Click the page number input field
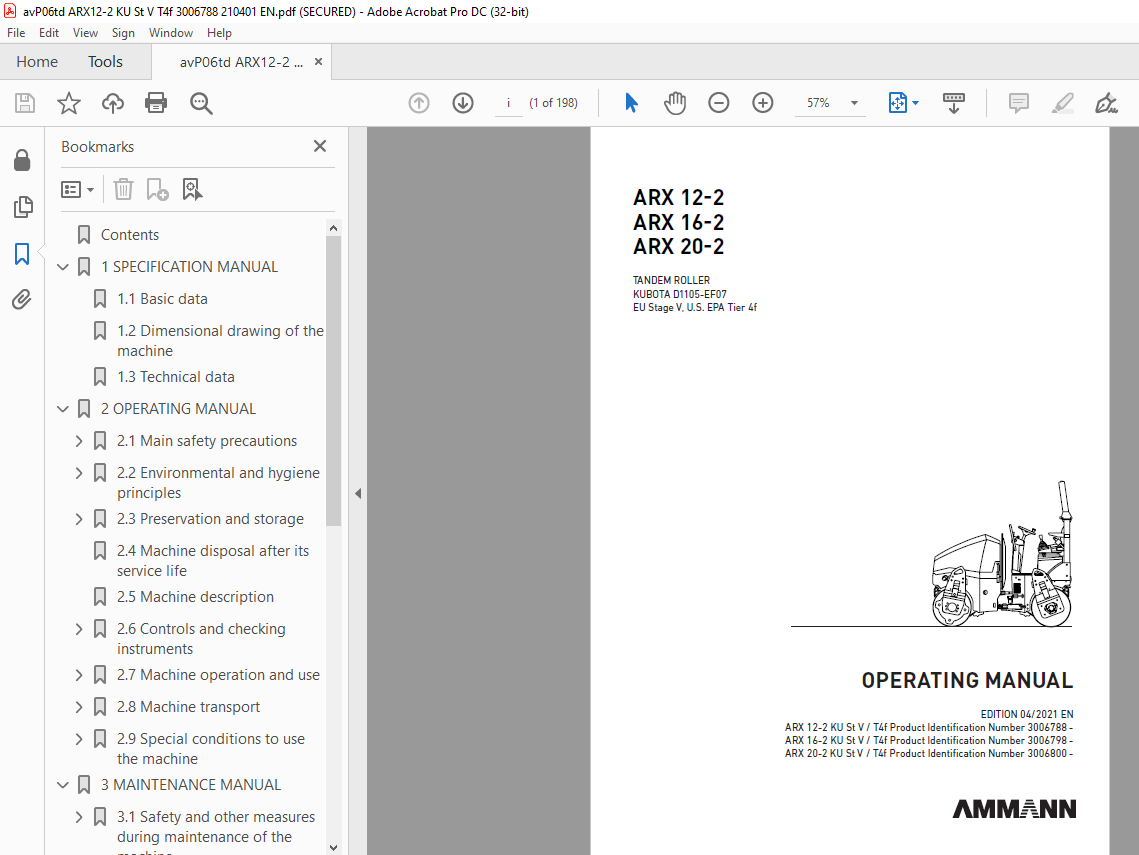Screen dimensions: 1139x855 508,103
